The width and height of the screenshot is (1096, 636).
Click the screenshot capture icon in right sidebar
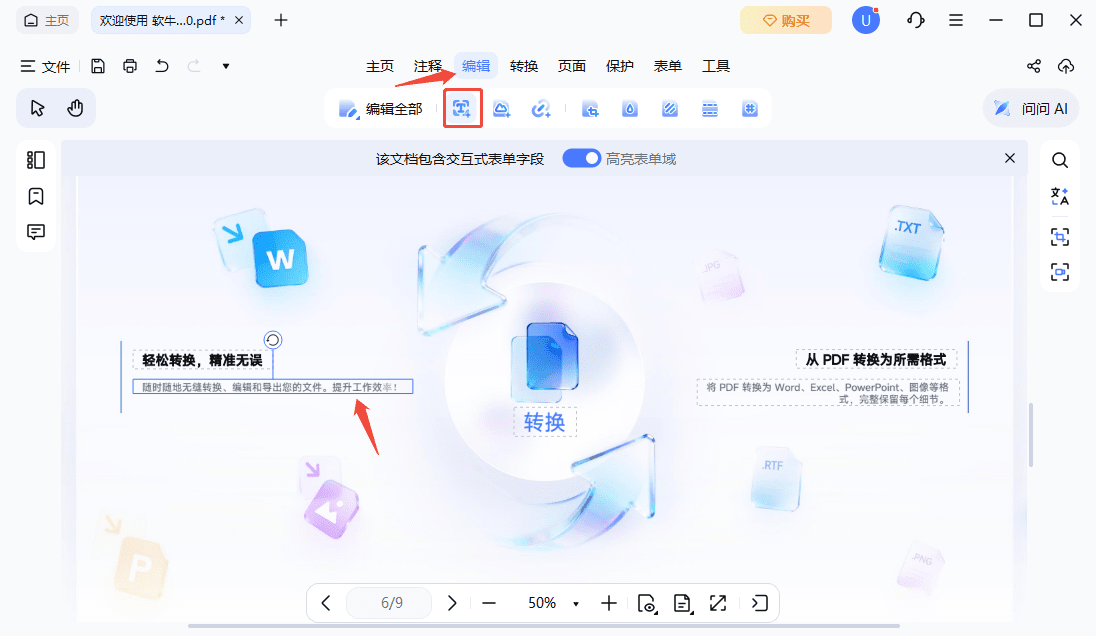pos(1060,272)
